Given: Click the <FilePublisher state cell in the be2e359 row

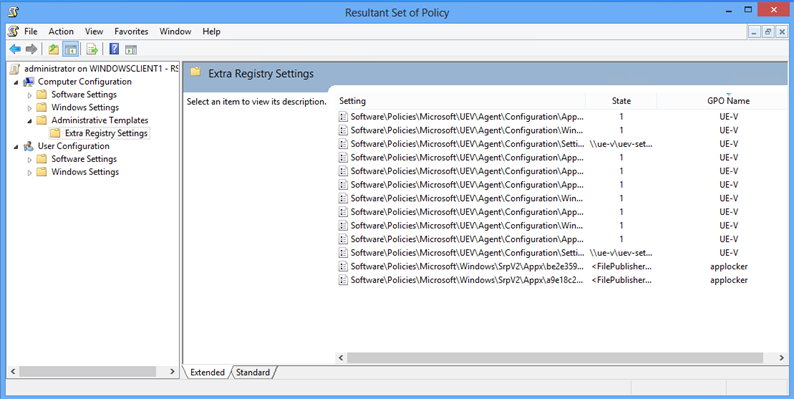Looking at the screenshot, I should 621,266.
